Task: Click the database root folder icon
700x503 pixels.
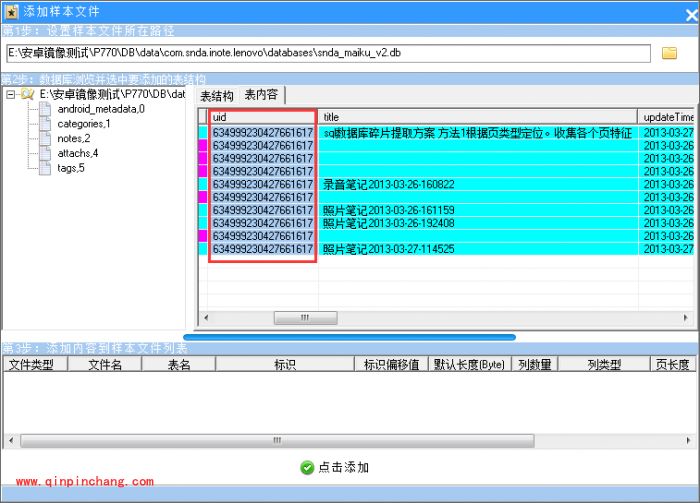Action: pyautogui.click(x=27, y=94)
